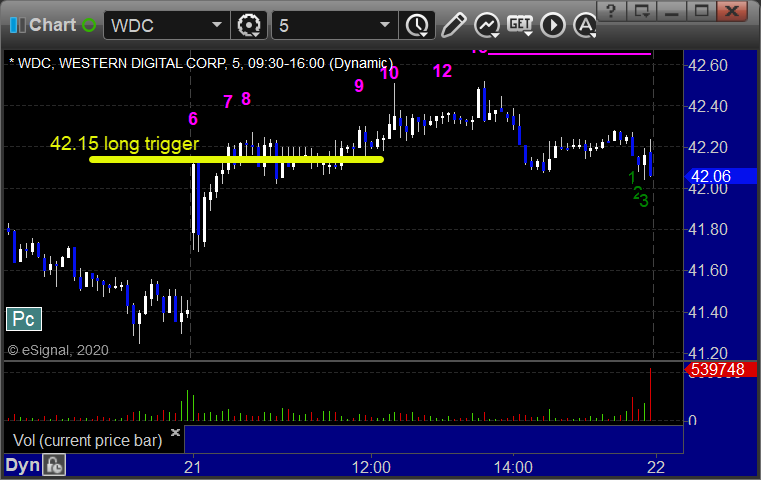This screenshot has width=761, height=480.
Task: Open the studies chart-line icon
Action: click(487, 25)
